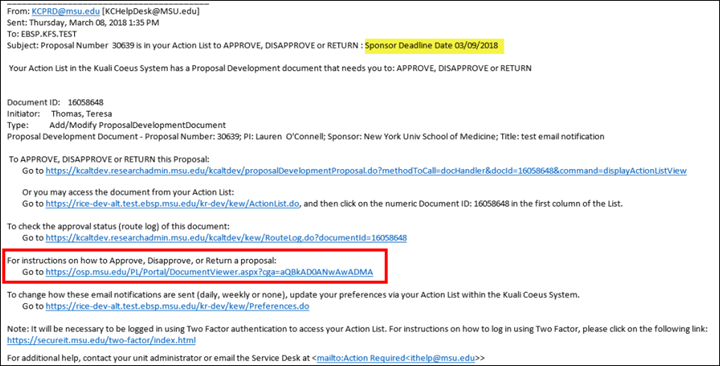Image resolution: width=720 pixels, height=366 pixels.
Task: Click the "Proposal Development Document - Proposal Number: 30639" line
Action: coord(305,136)
